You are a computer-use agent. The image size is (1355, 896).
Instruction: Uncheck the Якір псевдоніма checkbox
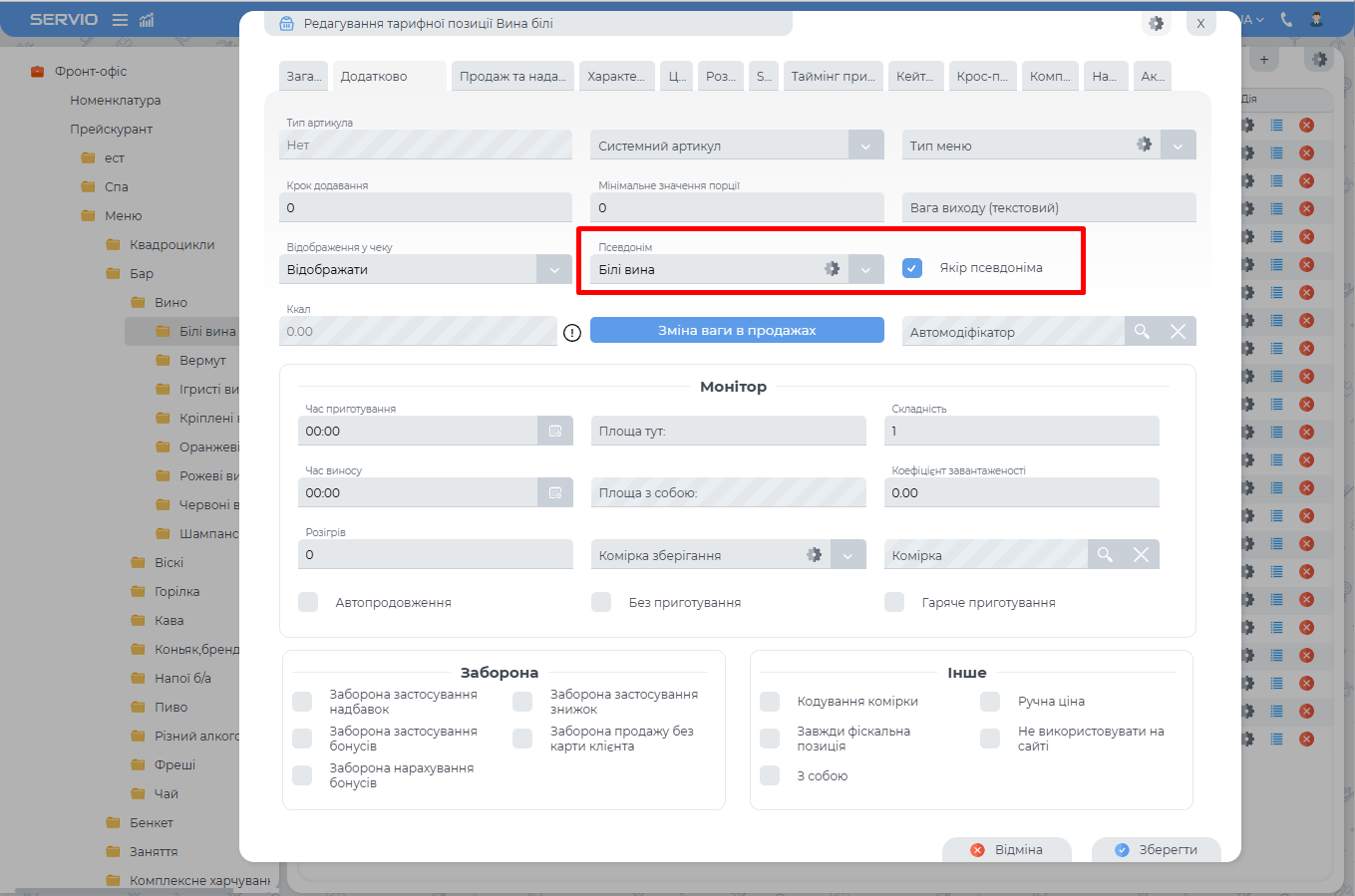coord(912,268)
